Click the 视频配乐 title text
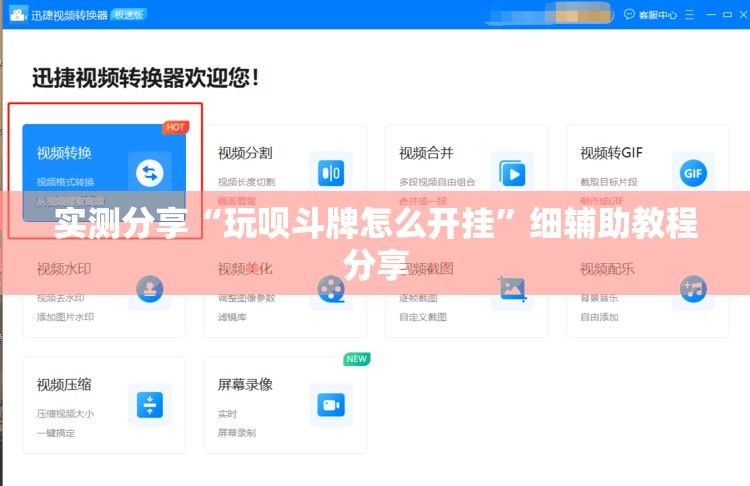The image size is (750, 486). tap(607, 269)
